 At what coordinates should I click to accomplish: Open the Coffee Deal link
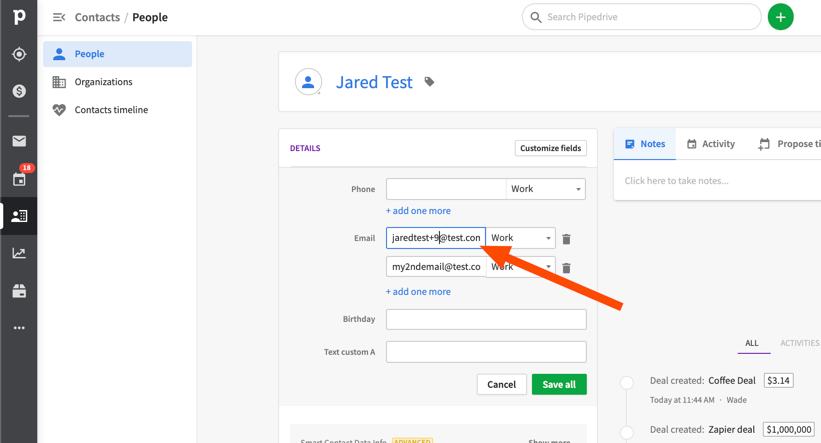tap(731, 381)
